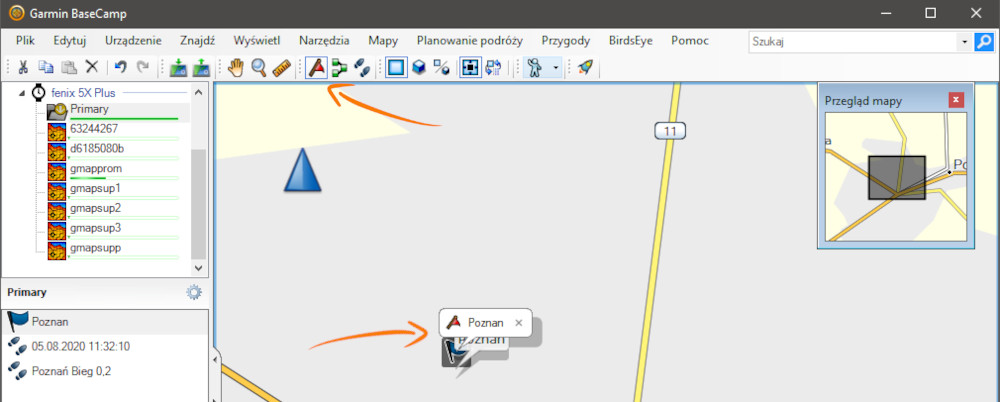The image size is (1000, 402).
Task: Switch to the 3D cube map view
Action: 419,68
